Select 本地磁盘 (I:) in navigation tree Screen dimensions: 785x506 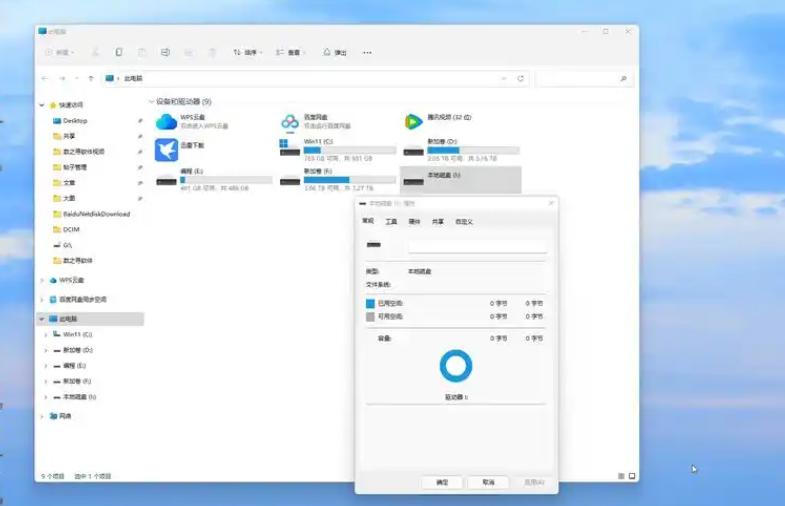tap(80, 396)
